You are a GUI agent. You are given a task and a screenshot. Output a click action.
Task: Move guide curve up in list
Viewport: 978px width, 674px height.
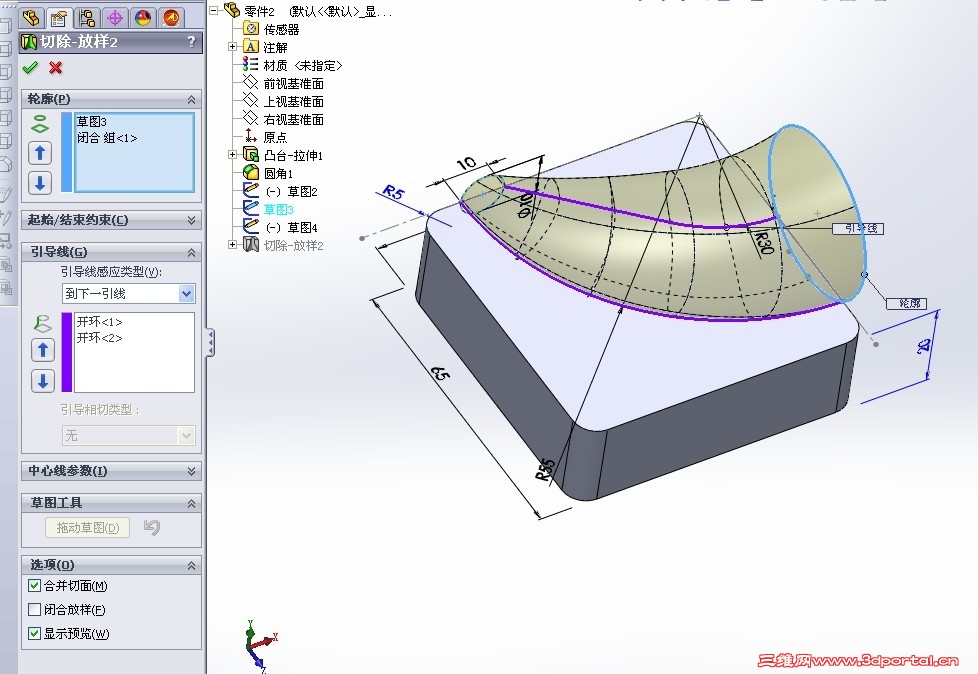[x=42, y=350]
